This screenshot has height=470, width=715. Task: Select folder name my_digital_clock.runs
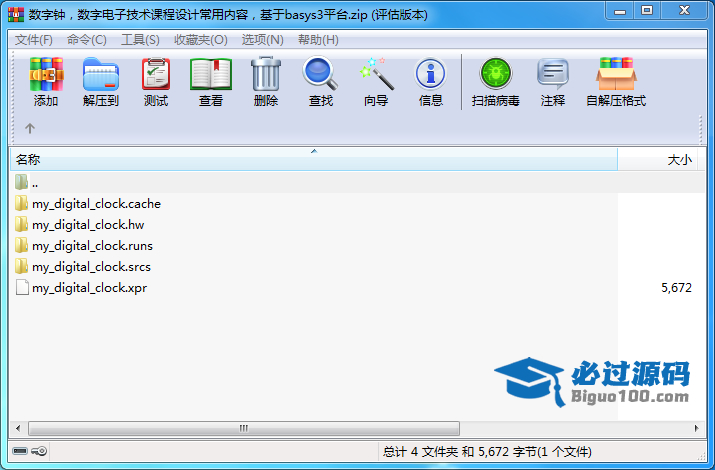tap(92, 246)
